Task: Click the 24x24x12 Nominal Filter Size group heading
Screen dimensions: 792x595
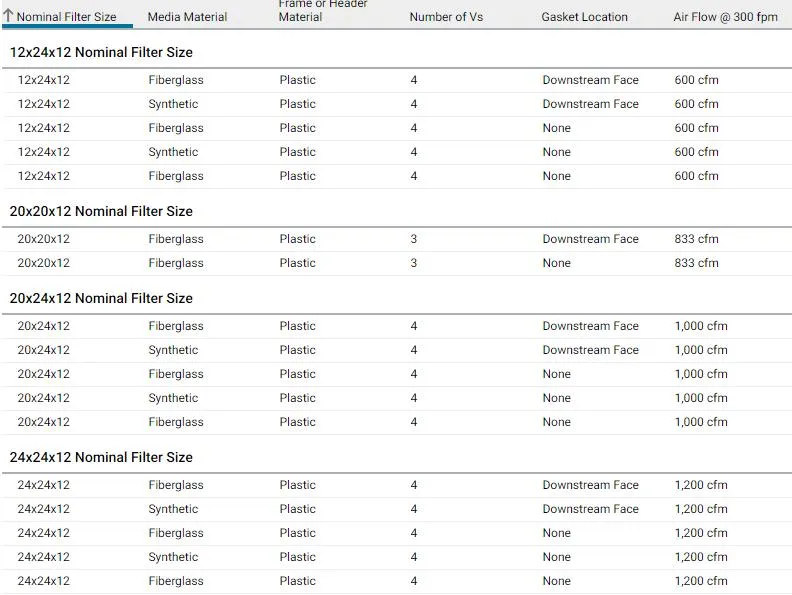Action: [101, 457]
